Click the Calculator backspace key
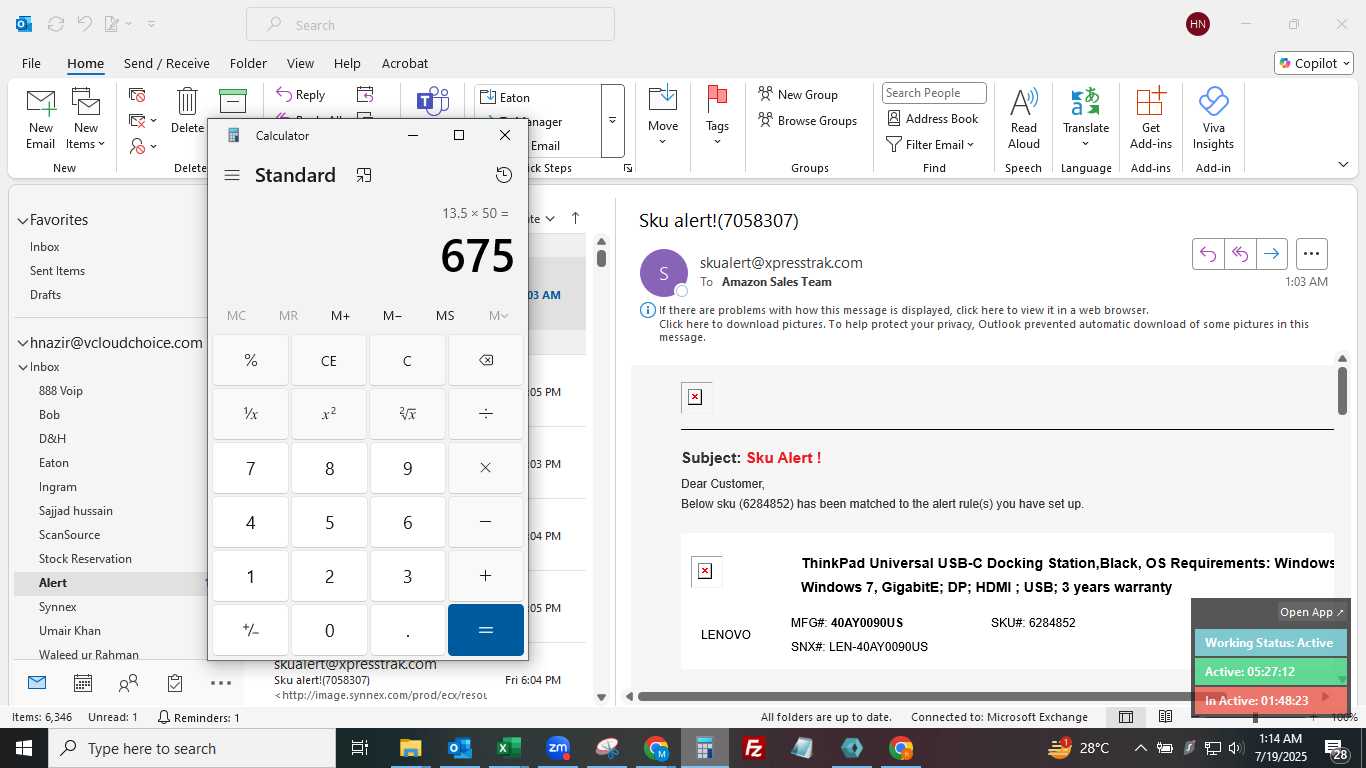The image size is (1366, 768). 486,360
